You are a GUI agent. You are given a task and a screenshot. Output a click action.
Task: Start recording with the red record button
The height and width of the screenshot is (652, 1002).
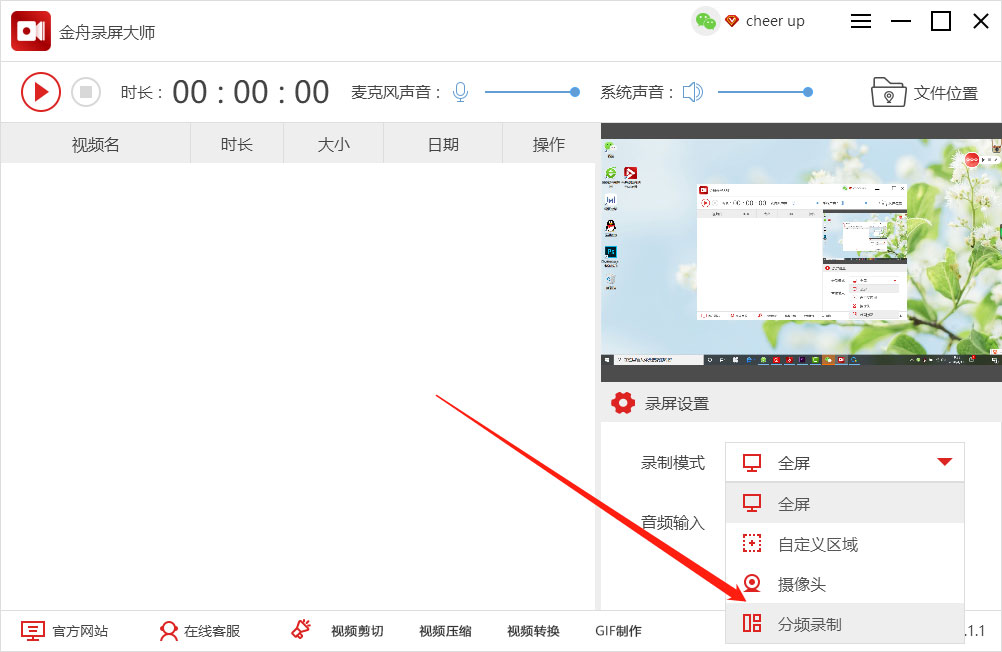[41, 91]
